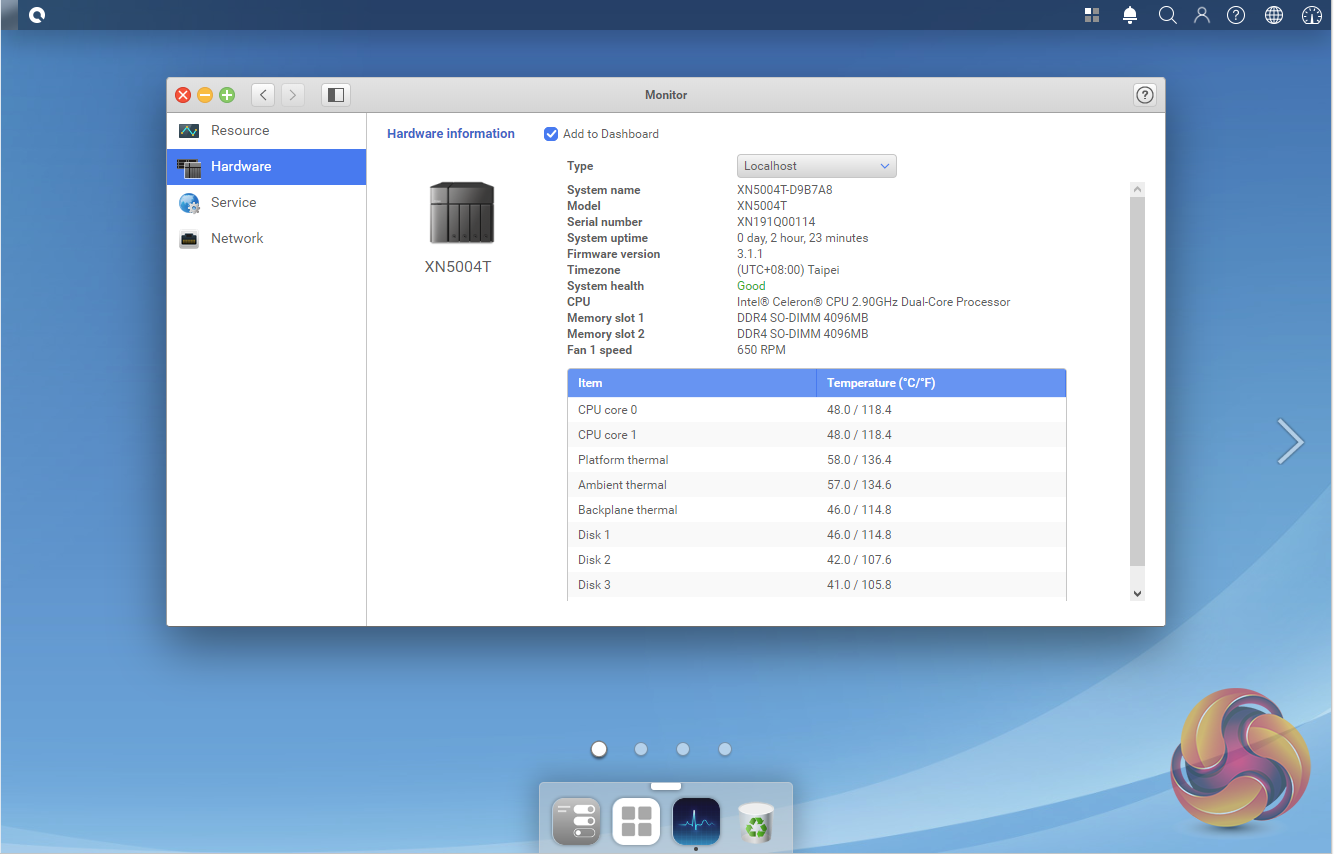Click the search magnifier icon
The height and width of the screenshot is (854, 1334).
pos(1167,15)
